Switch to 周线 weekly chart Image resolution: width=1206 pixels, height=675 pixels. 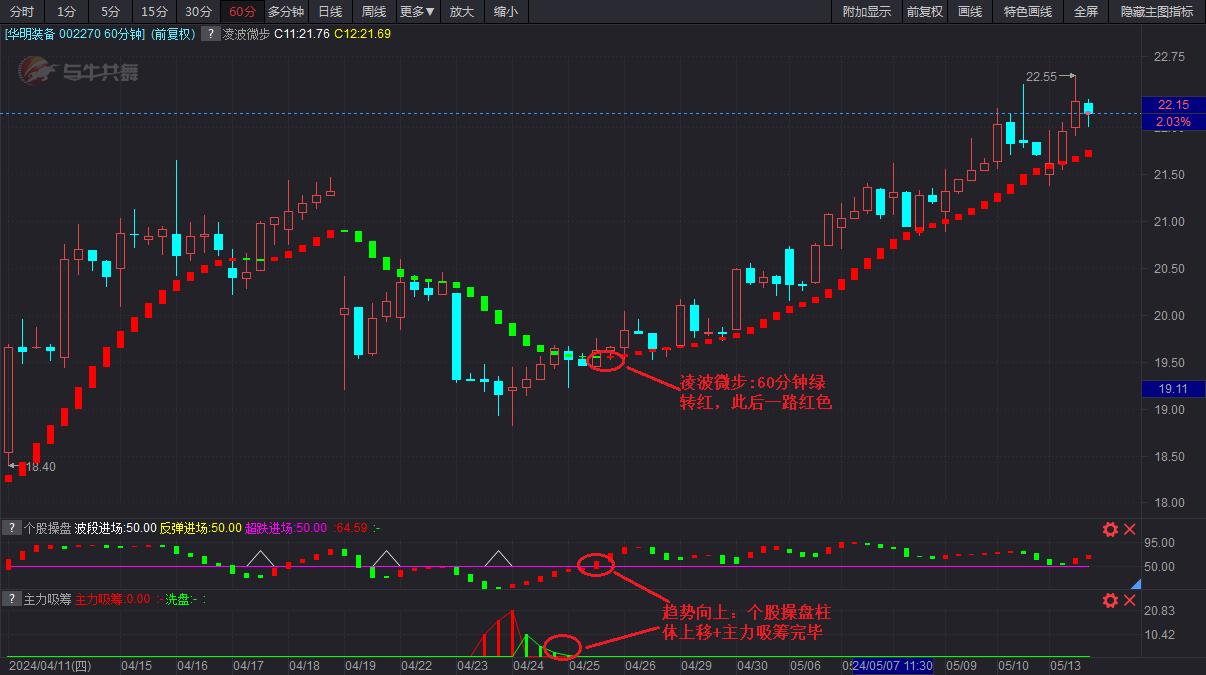coord(374,12)
